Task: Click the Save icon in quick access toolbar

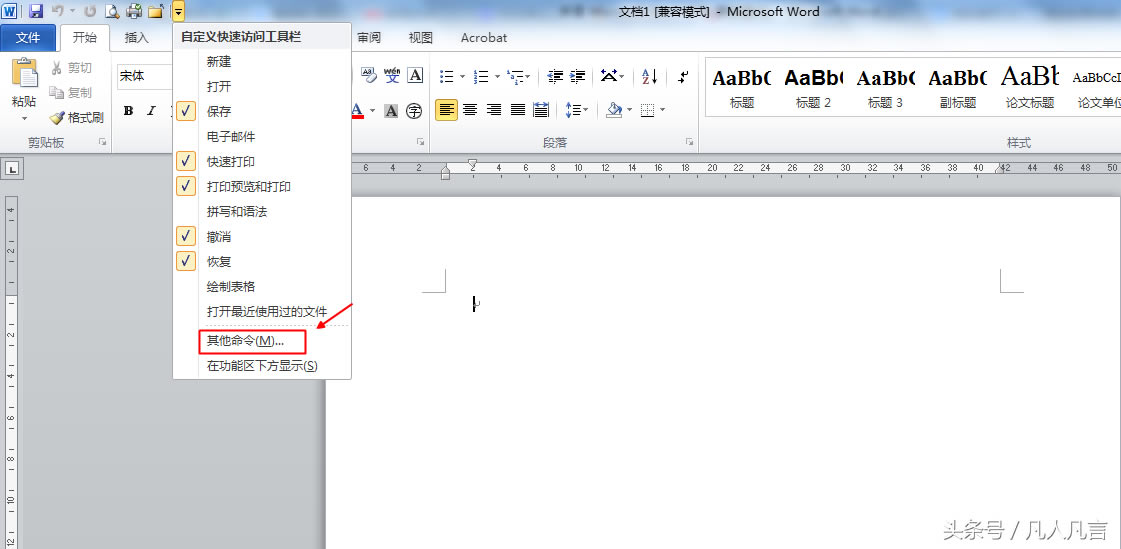Action: pos(36,11)
